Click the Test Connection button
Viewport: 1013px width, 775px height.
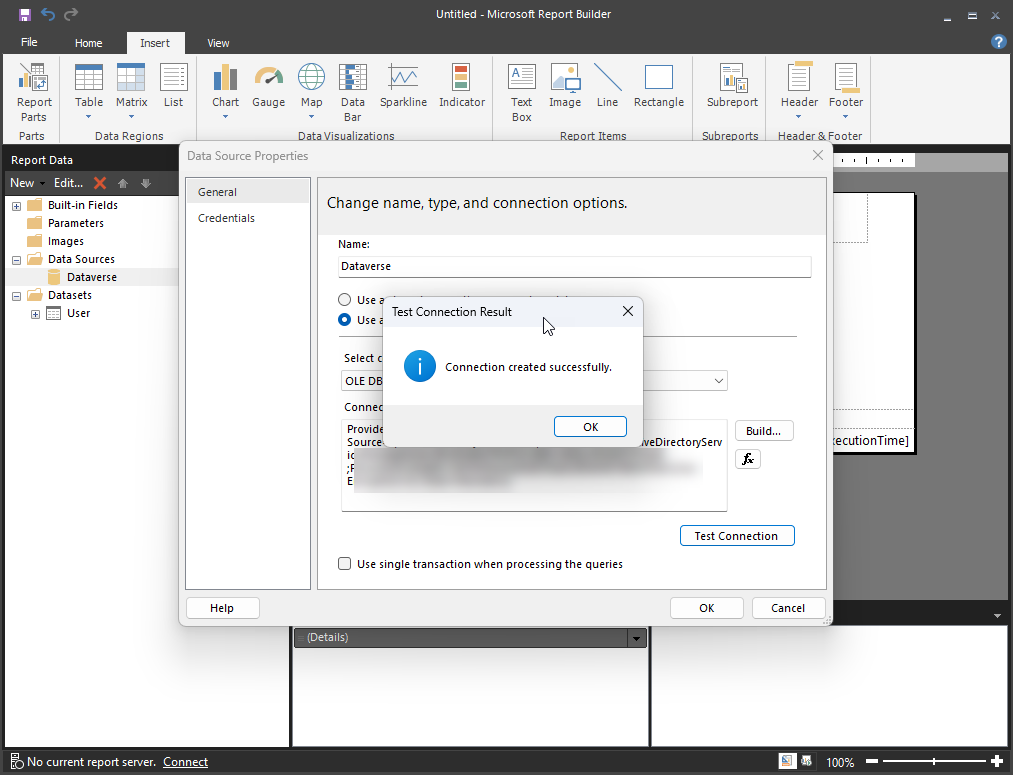(736, 535)
